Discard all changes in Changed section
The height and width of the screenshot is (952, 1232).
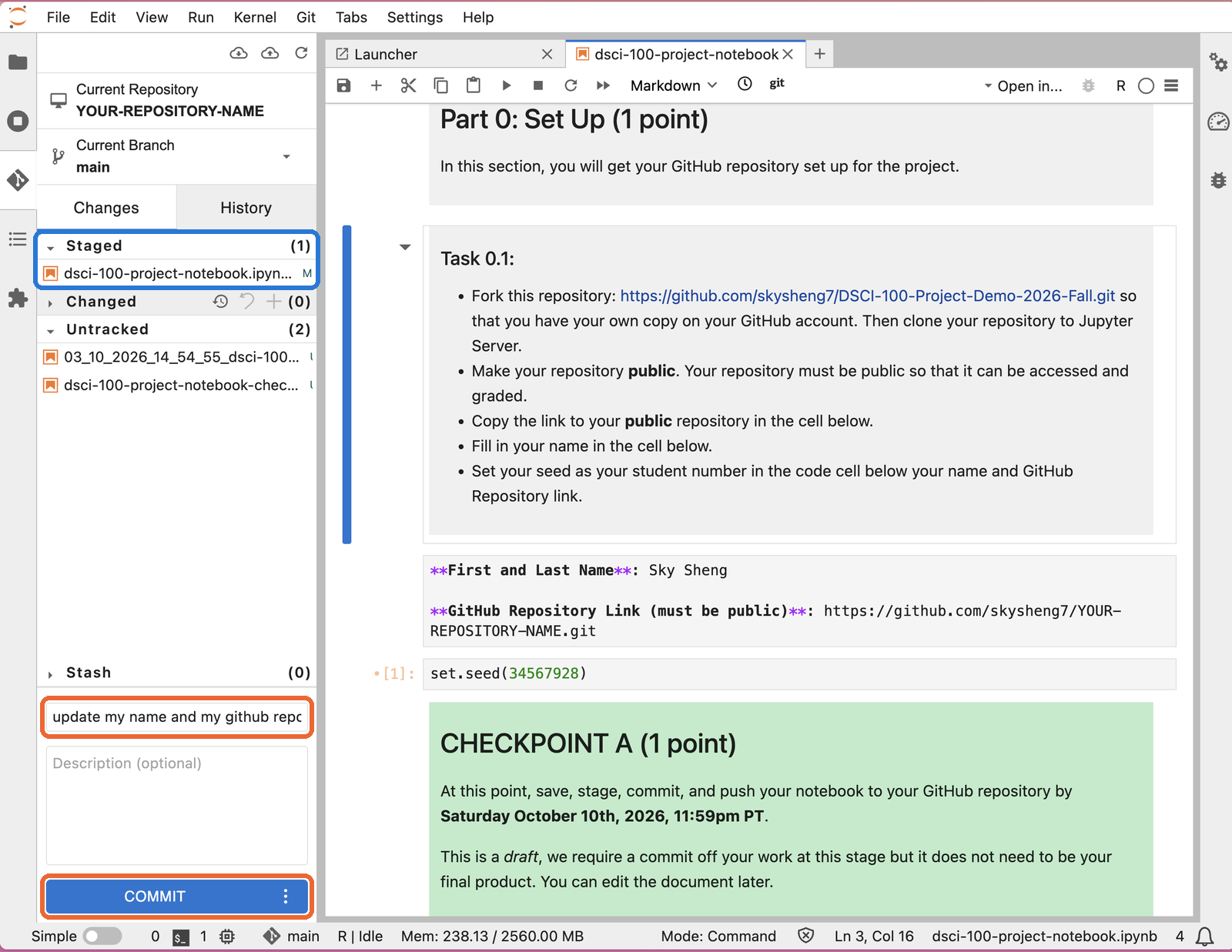(247, 302)
